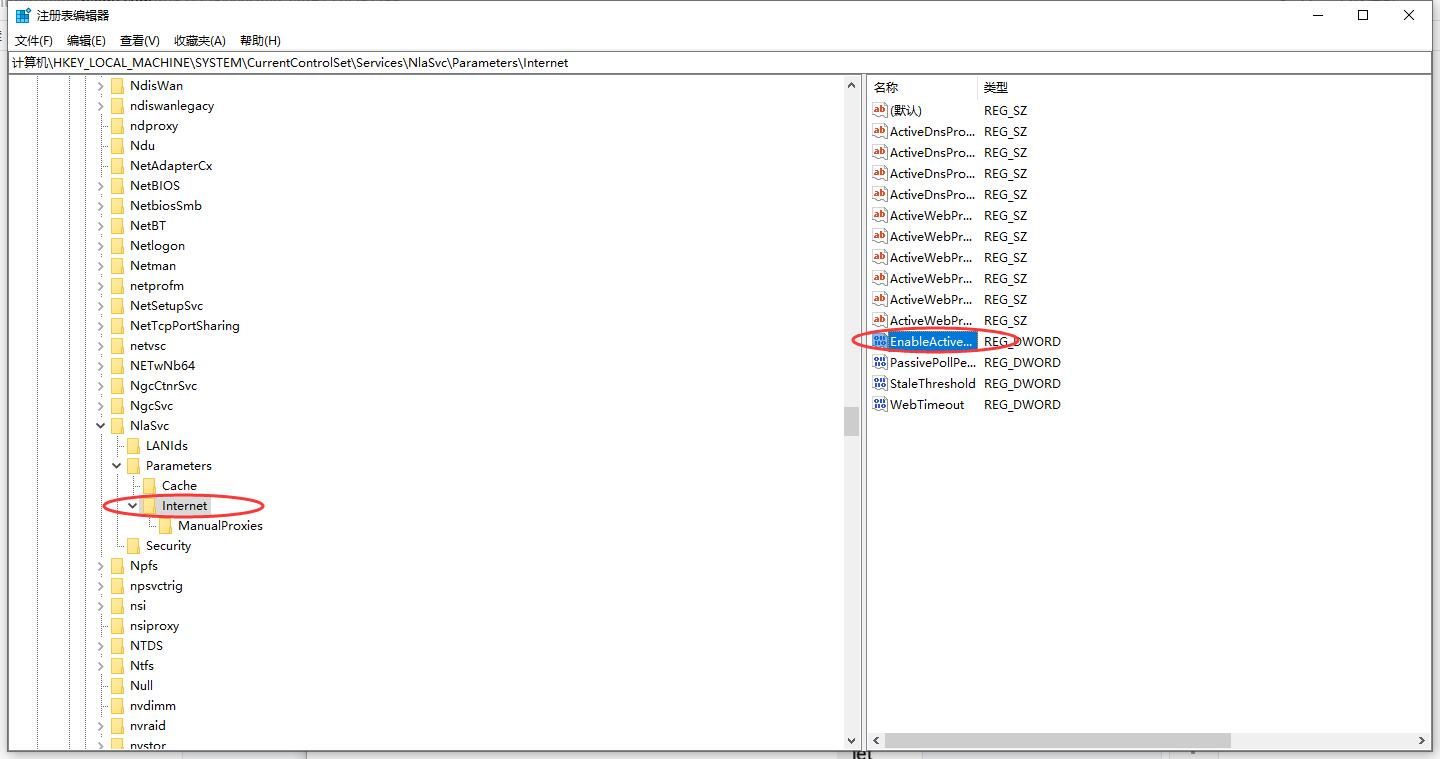Select the WebTimeout value name
Screen dimensions: 1440x759
click(927, 404)
